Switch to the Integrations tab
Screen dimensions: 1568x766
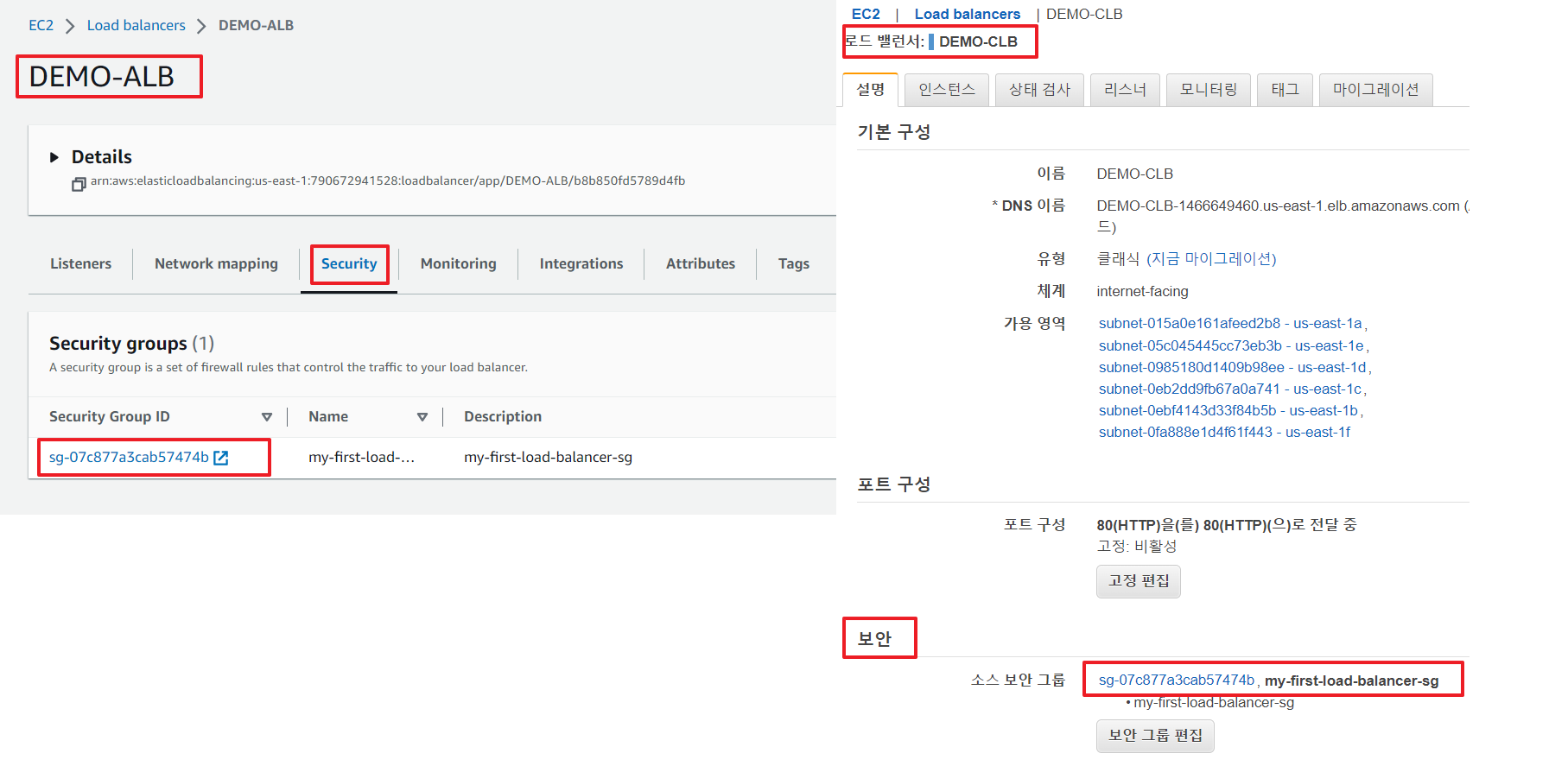pos(581,263)
